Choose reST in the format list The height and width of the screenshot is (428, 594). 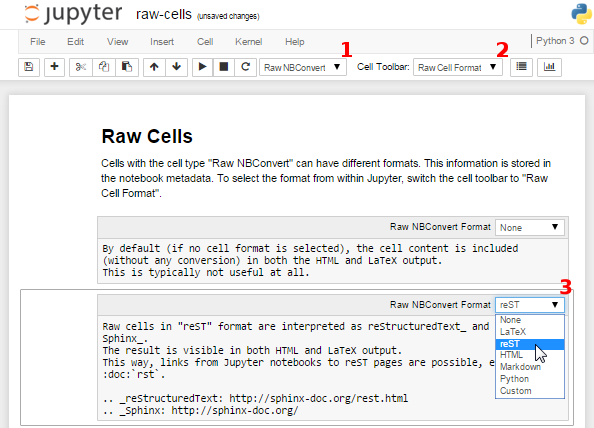click(x=530, y=344)
